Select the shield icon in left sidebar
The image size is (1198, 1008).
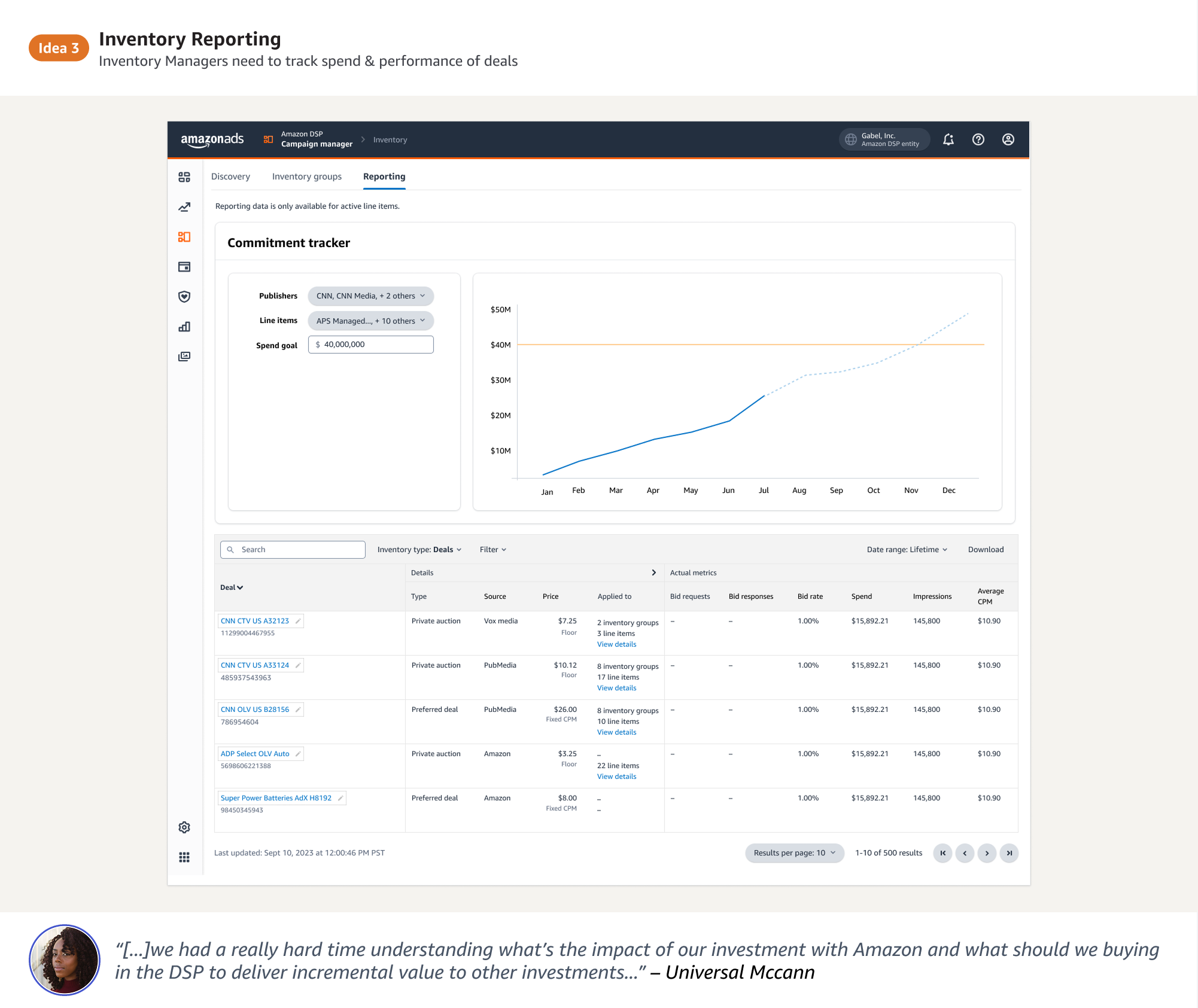coord(184,297)
